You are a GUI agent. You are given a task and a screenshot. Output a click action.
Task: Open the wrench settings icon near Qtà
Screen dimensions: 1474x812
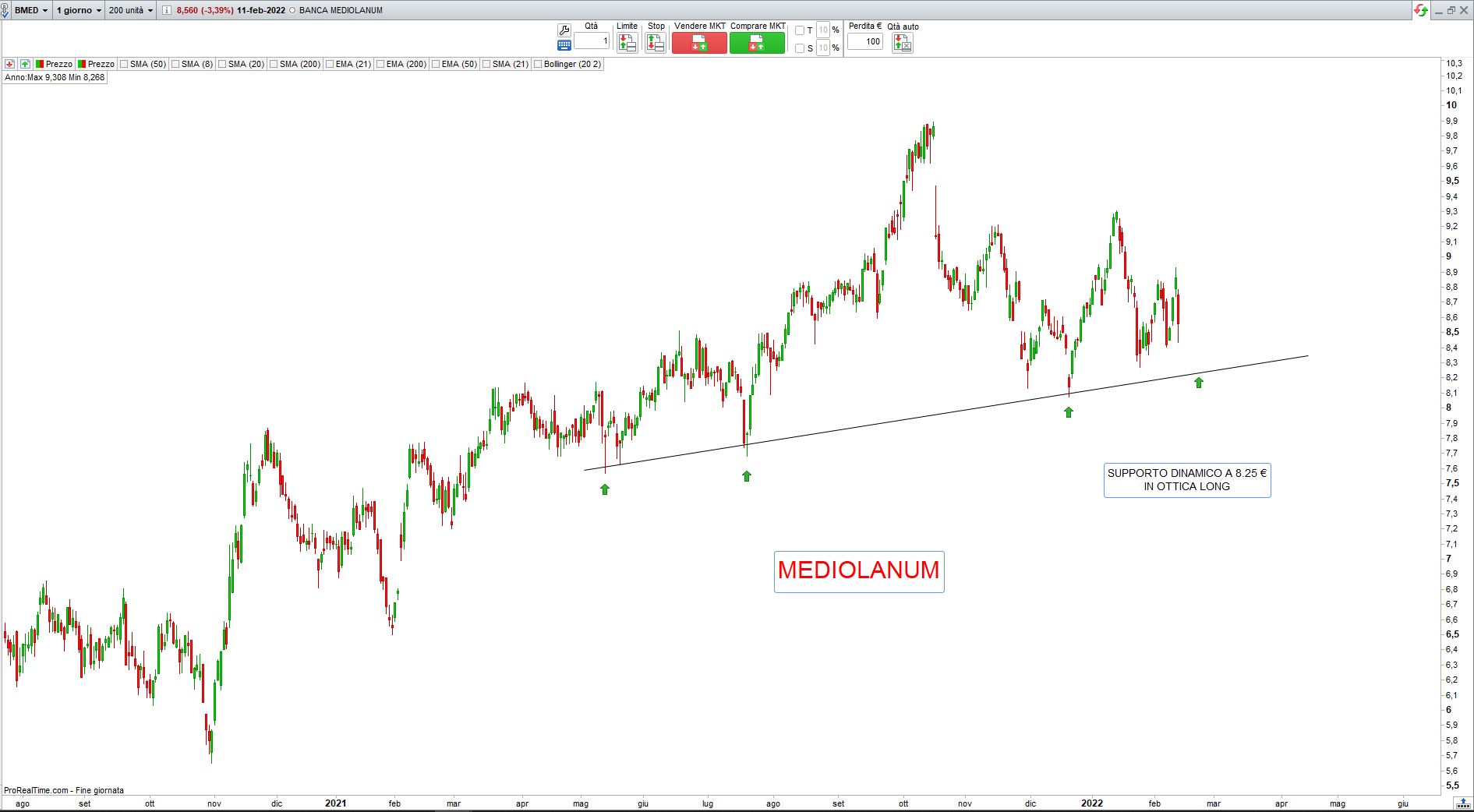(564, 30)
